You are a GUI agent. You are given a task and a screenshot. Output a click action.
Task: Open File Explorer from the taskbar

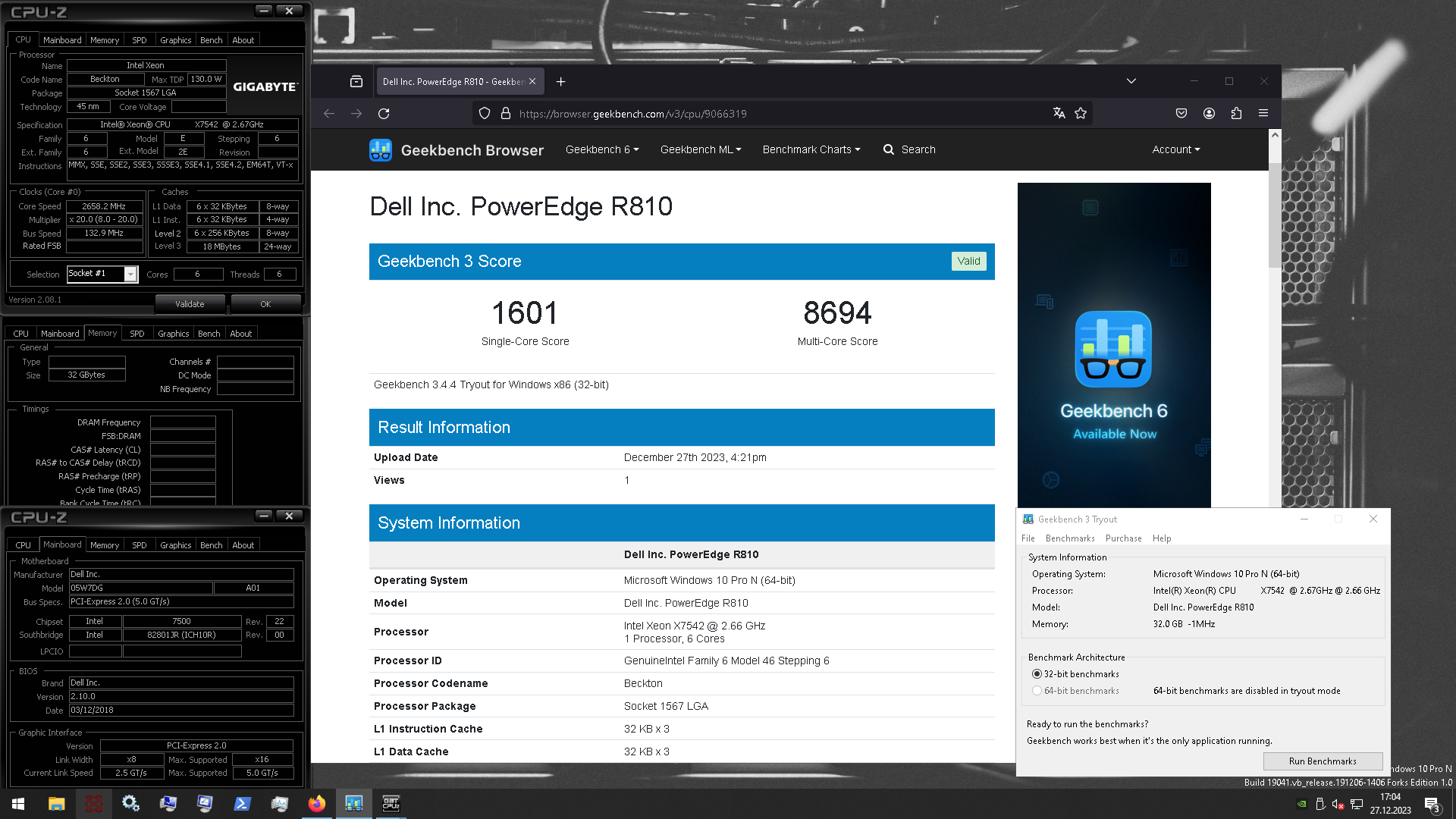[x=56, y=804]
